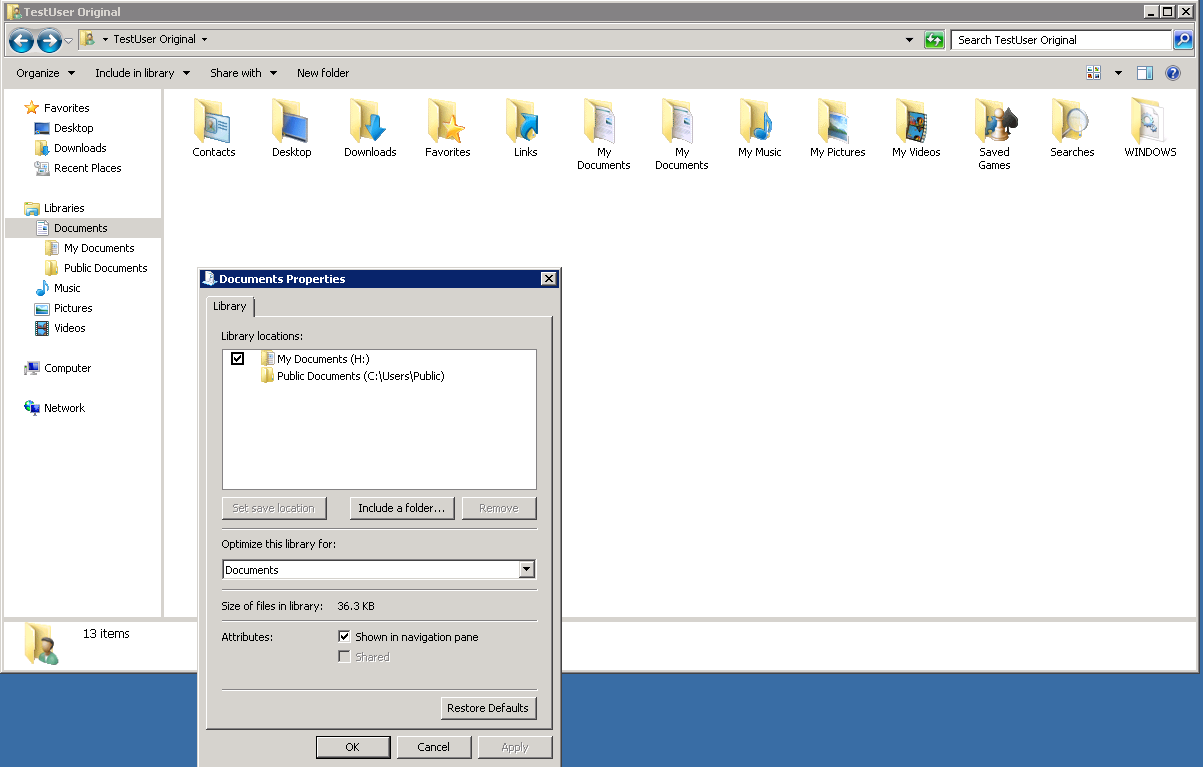Open the Favorites folder with star icon

coord(447,121)
